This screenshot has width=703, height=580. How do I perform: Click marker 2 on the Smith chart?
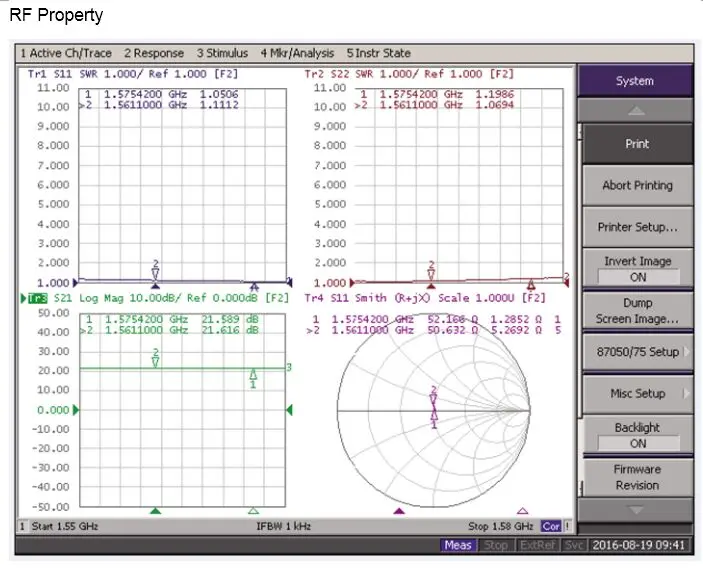pyautogui.click(x=433, y=399)
